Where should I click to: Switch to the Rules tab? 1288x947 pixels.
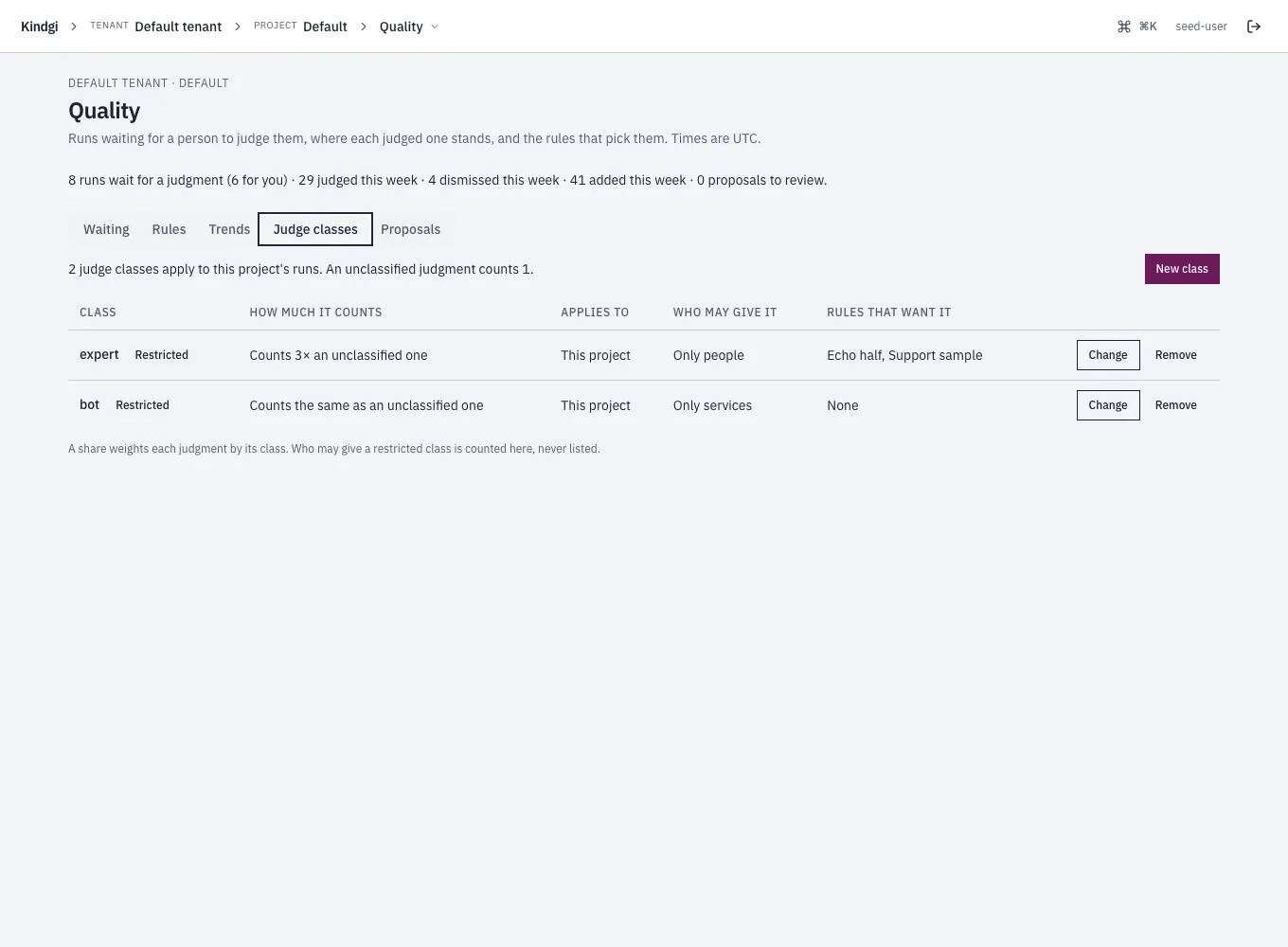169,229
